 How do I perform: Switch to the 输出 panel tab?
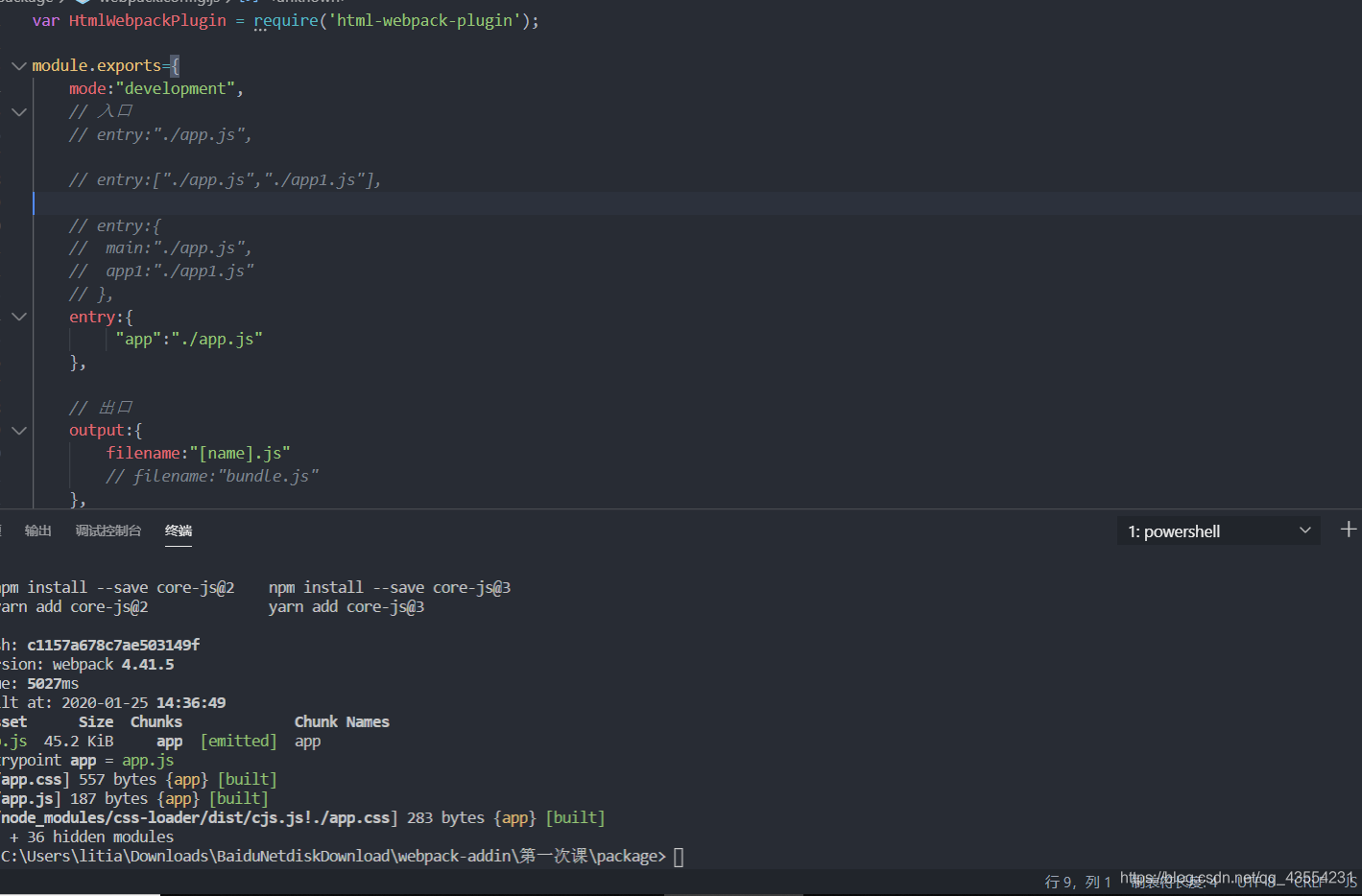click(x=38, y=531)
